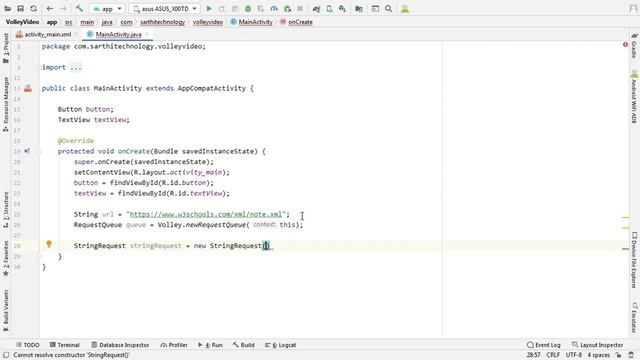Open the app run configuration dropdown

[107, 9]
